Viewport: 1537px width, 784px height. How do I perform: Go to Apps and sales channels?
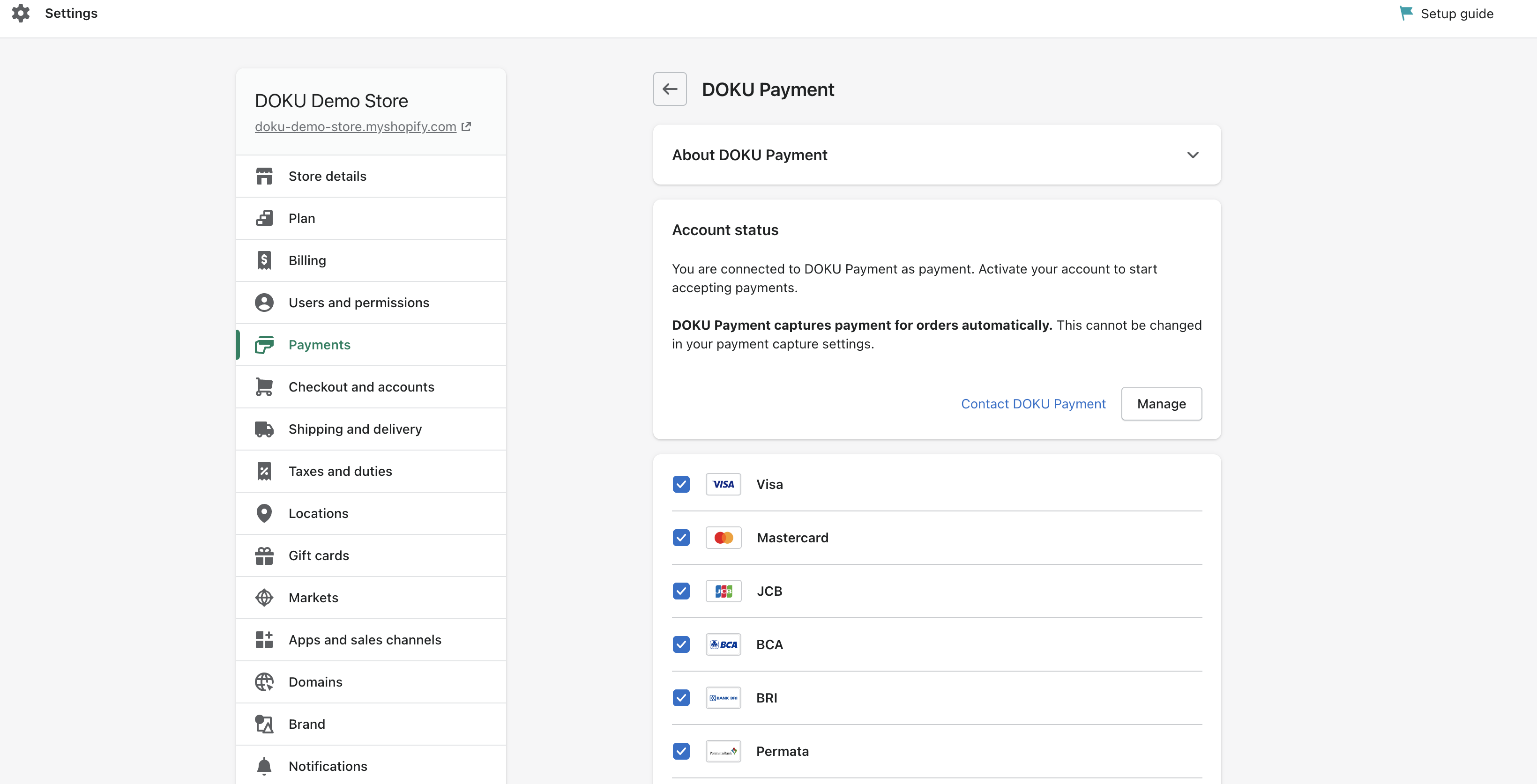[x=371, y=640]
